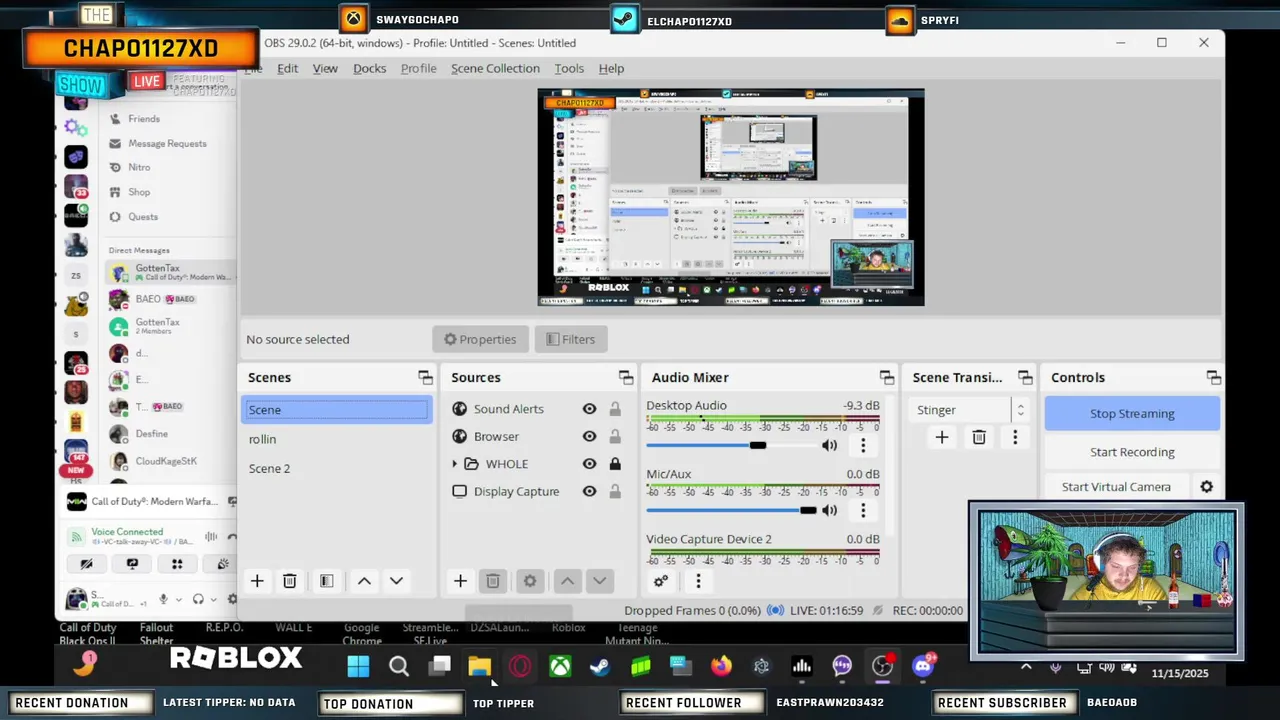The height and width of the screenshot is (720, 1280).
Task: Open Desktop Audio three-dot options
Action: pyautogui.click(x=863, y=446)
